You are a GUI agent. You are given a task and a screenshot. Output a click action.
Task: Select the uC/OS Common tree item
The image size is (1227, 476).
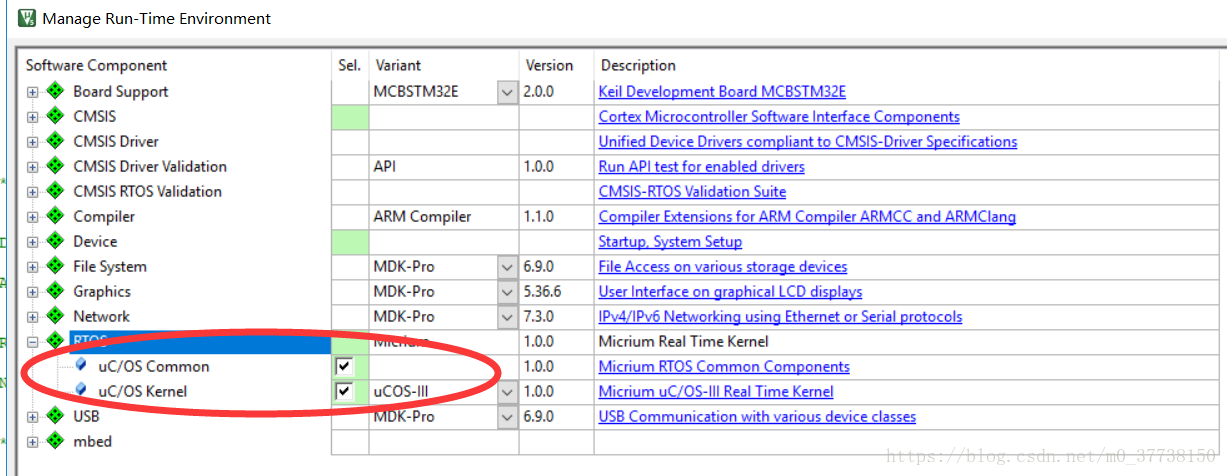click(x=153, y=366)
